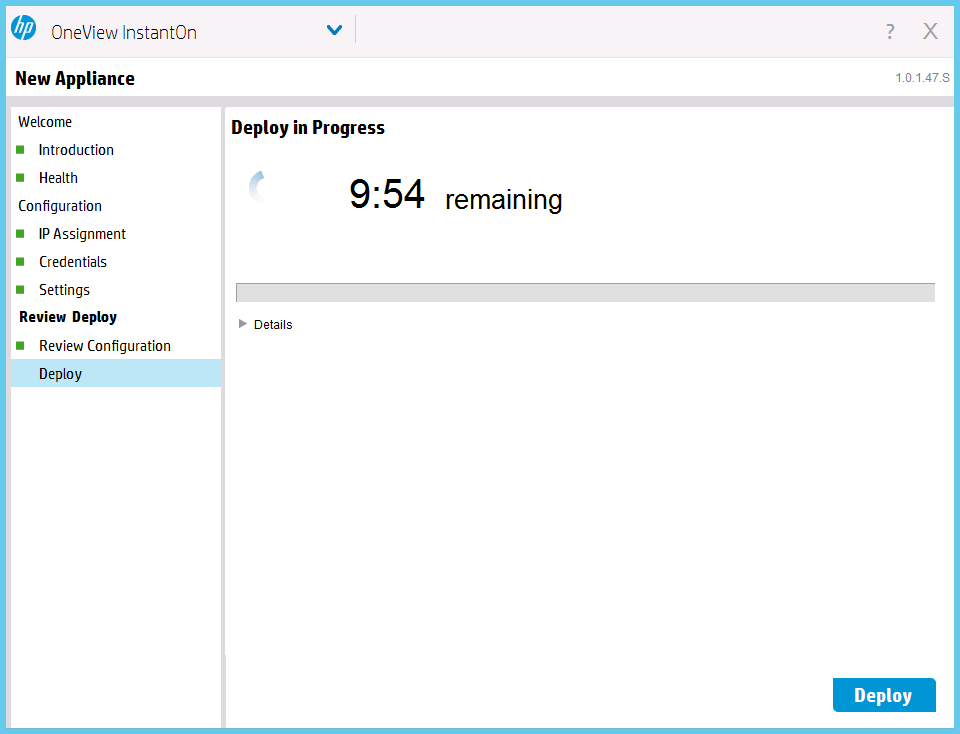Click the Review Deploy section heading
This screenshot has width=960, height=734.
68,317
